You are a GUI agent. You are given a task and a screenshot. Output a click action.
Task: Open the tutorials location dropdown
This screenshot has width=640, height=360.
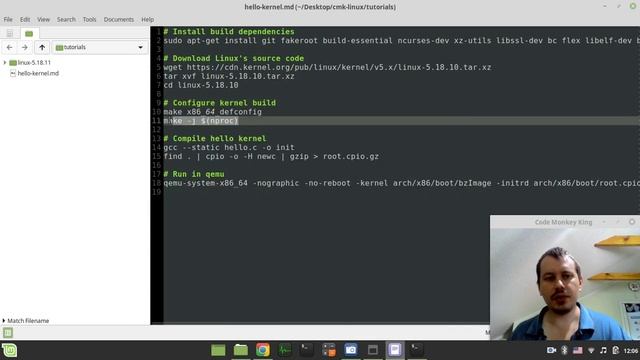[100, 47]
